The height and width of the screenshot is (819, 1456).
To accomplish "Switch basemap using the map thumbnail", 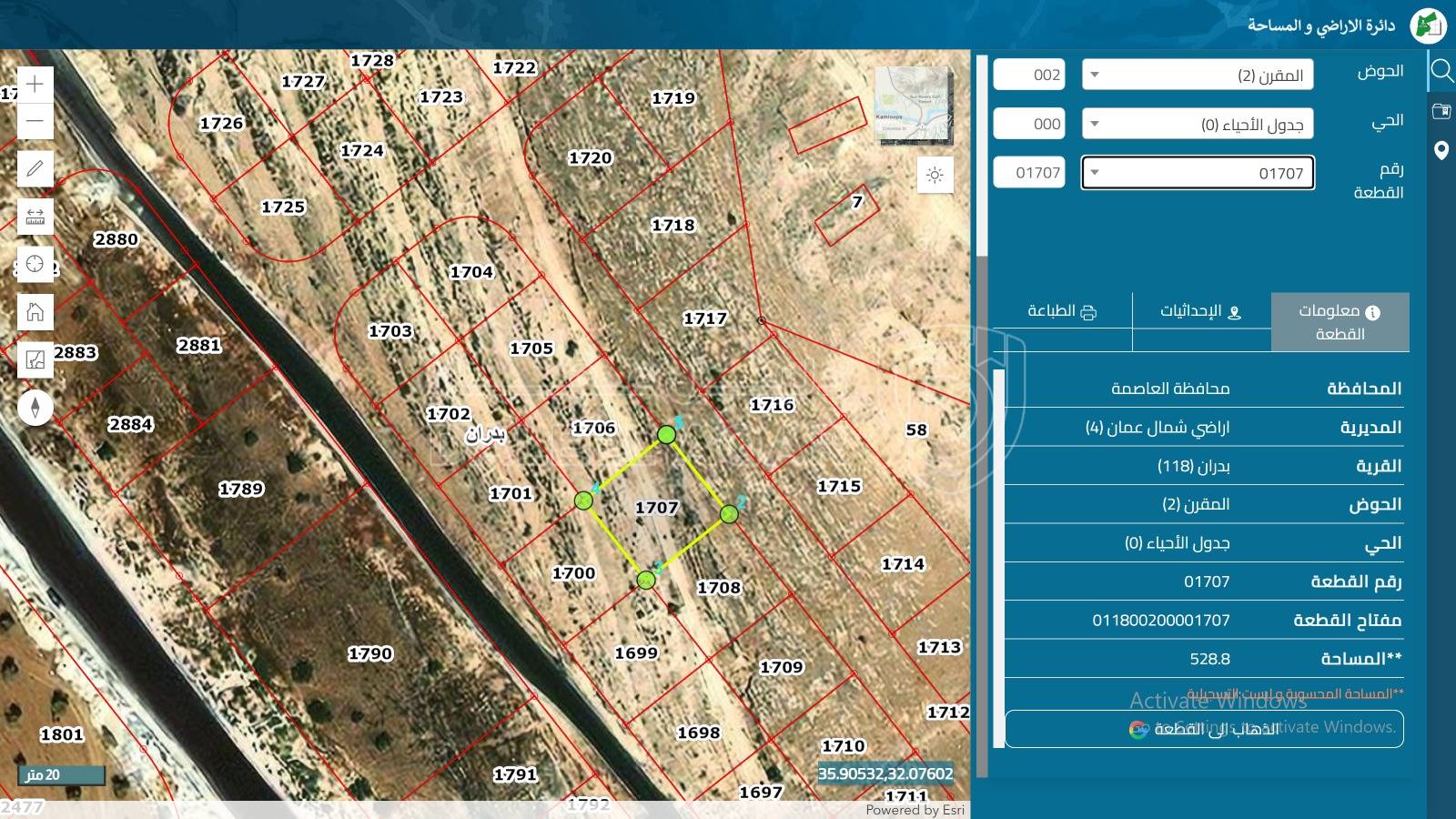I will 913,106.
